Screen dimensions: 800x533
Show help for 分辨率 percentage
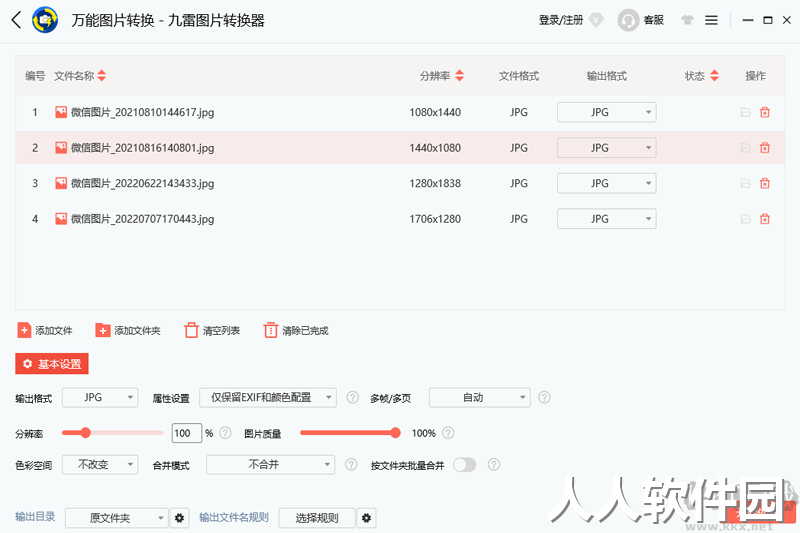point(225,433)
